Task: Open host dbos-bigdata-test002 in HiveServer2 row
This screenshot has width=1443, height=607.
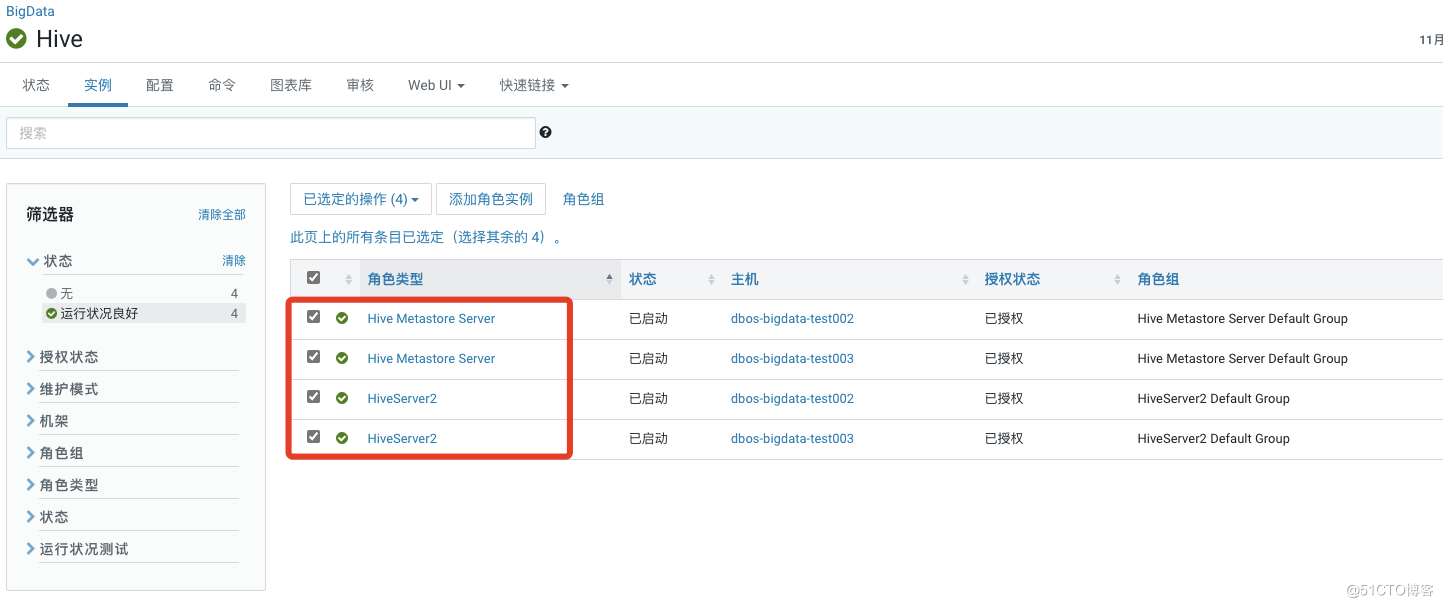Action: [x=792, y=398]
